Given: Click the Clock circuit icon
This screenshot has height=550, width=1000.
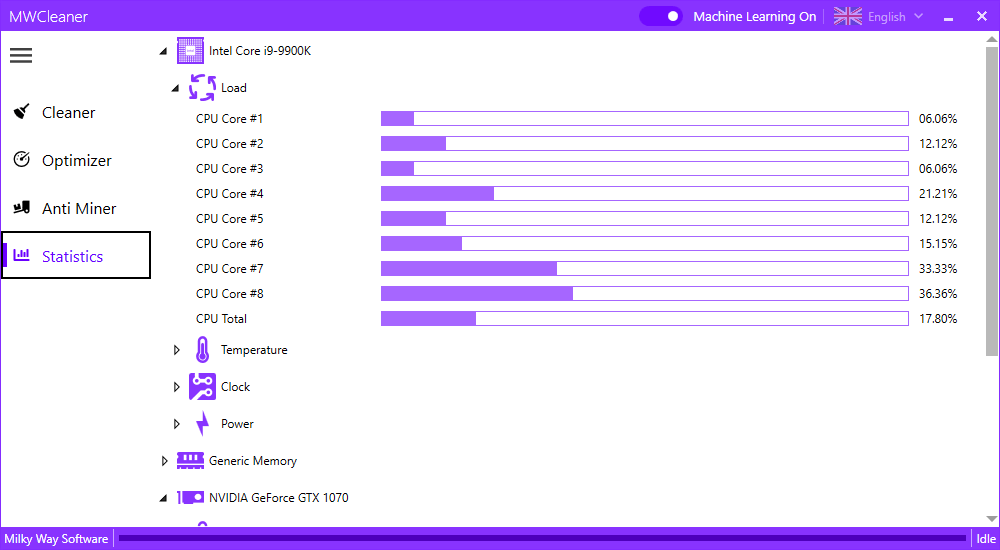Looking at the screenshot, I should click(202, 387).
